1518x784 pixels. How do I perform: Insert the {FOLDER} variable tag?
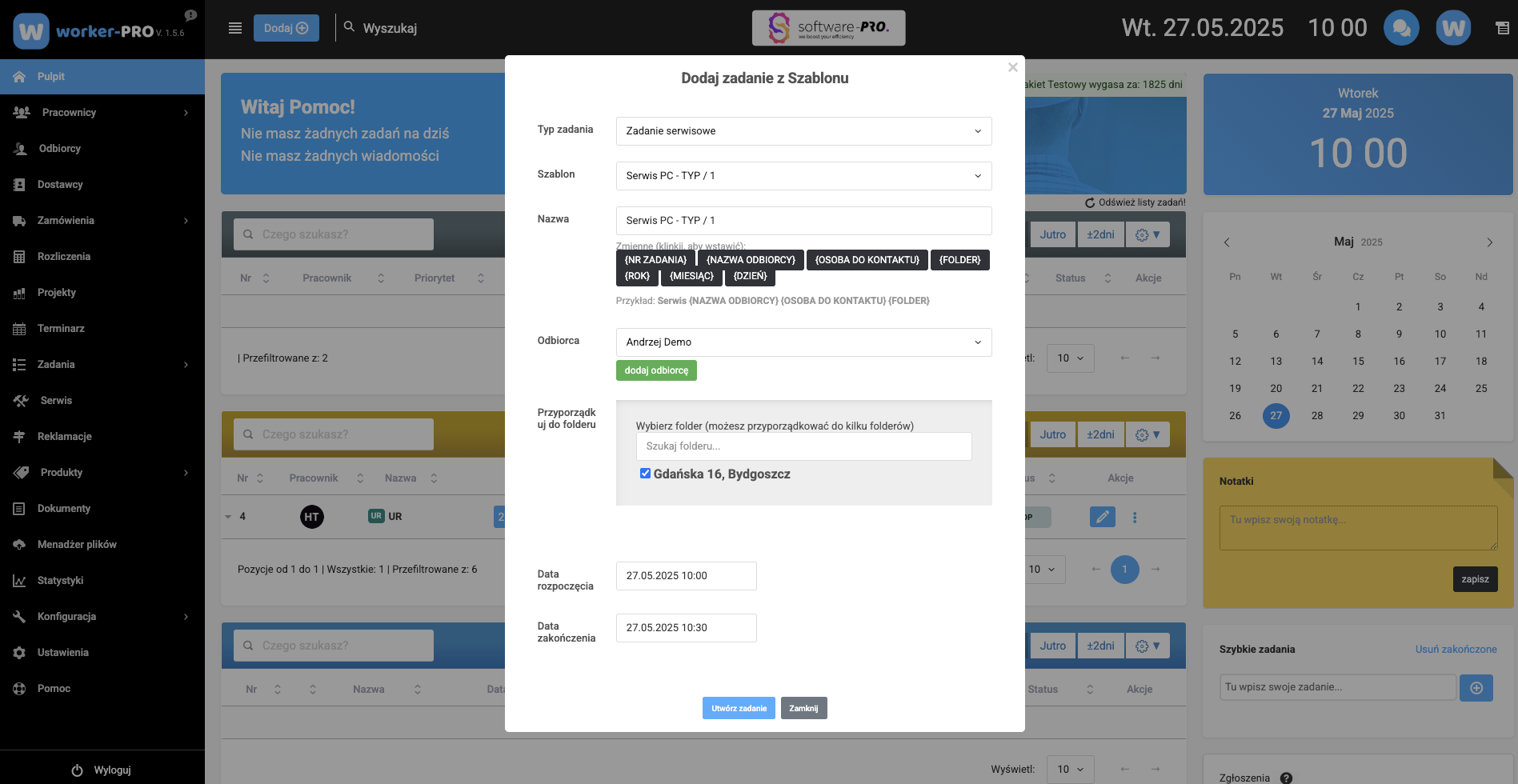click(959, 260)
